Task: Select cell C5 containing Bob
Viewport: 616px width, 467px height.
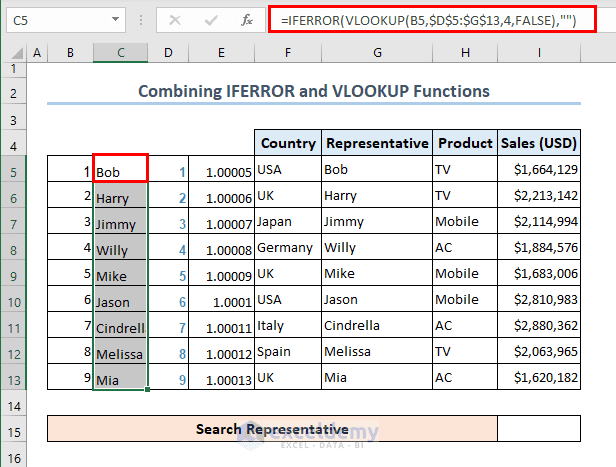Action: click(x=121, y=169)
